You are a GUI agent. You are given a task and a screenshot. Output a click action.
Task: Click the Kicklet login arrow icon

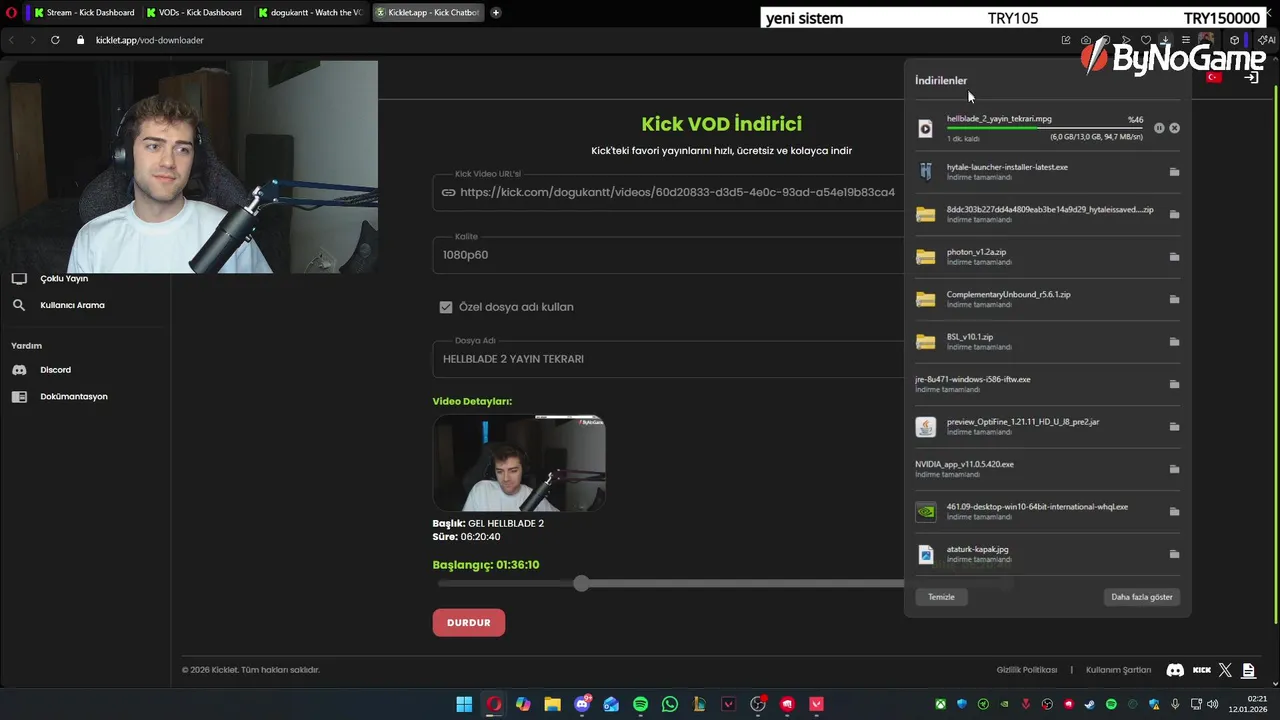[x=1251, y=77]
